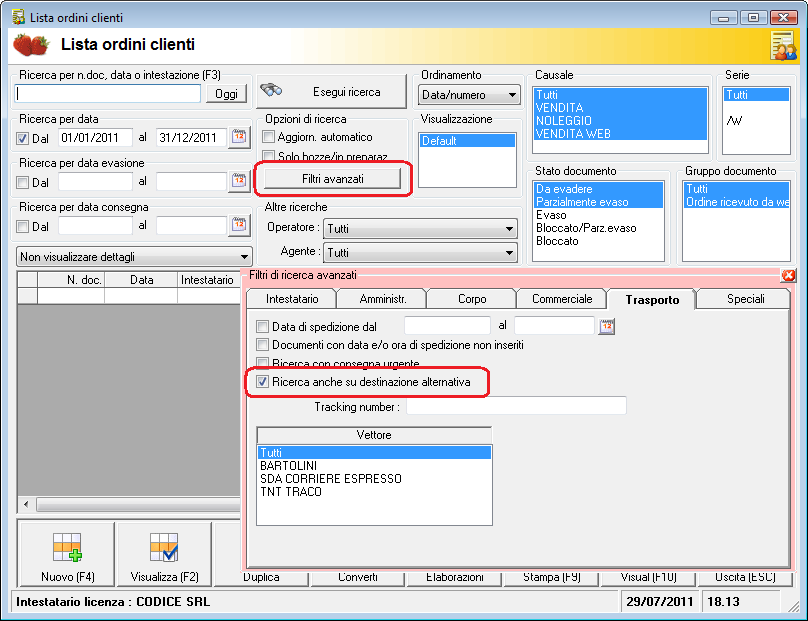The image size is (808, 621).
Task: Select VENDITA in Causale list
Action: [x=620, y=108]
